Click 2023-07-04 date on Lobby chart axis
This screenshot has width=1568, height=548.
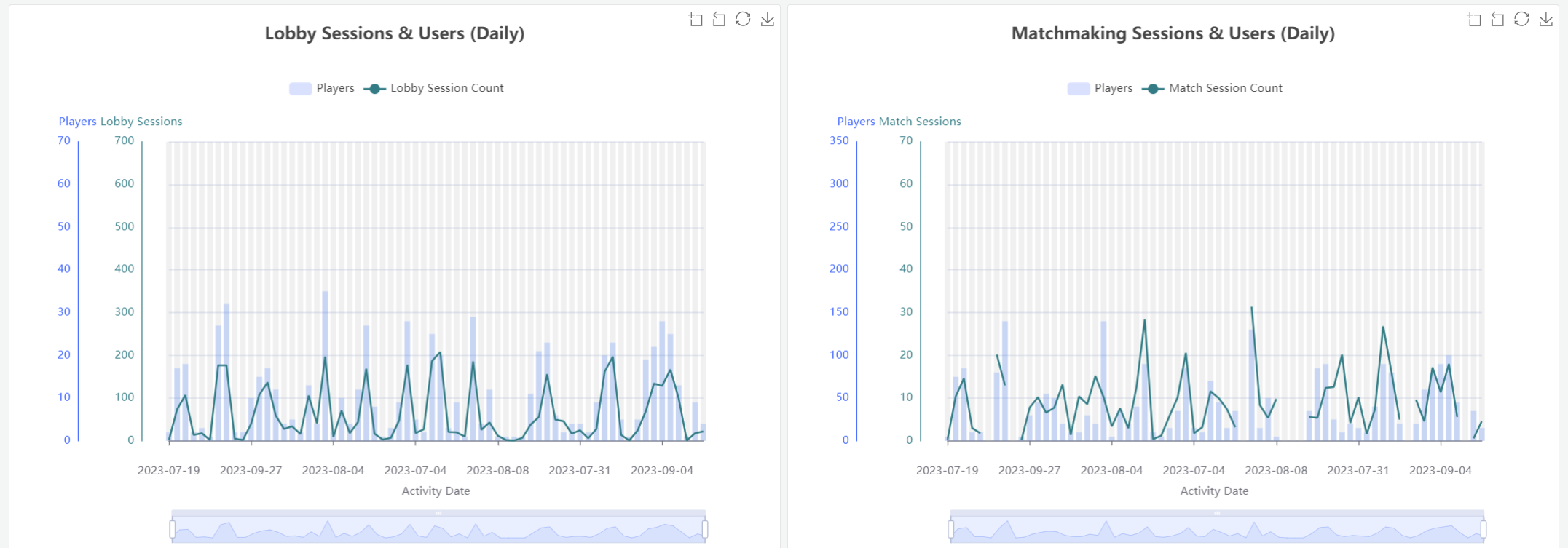click(x=415, y=471)
